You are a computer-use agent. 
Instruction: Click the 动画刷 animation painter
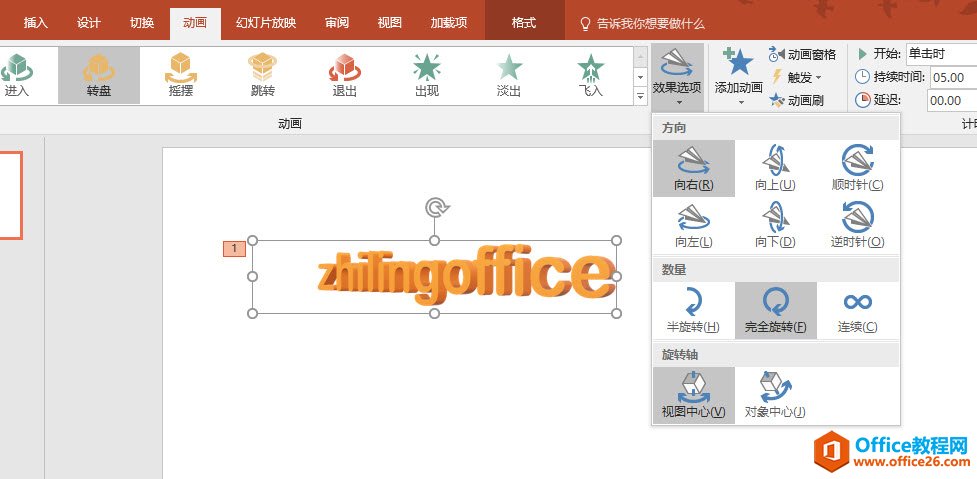(x=797, y=100)
